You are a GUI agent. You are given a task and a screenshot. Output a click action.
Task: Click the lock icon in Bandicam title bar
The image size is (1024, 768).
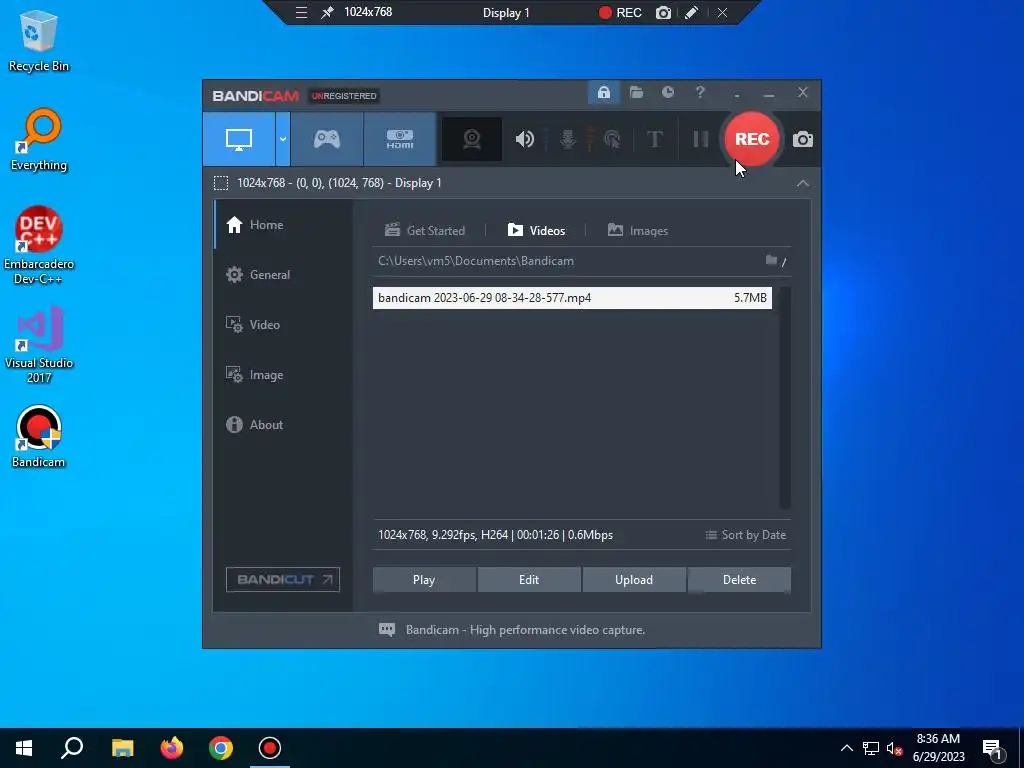tap(603, 93)
